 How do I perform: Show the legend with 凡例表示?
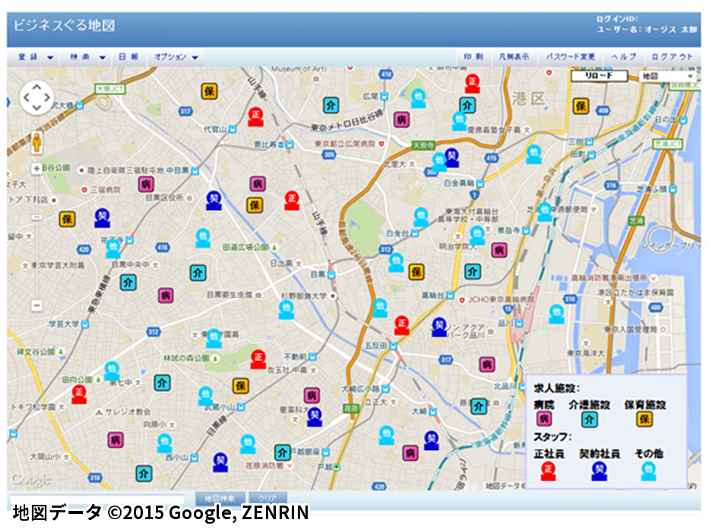514,57
